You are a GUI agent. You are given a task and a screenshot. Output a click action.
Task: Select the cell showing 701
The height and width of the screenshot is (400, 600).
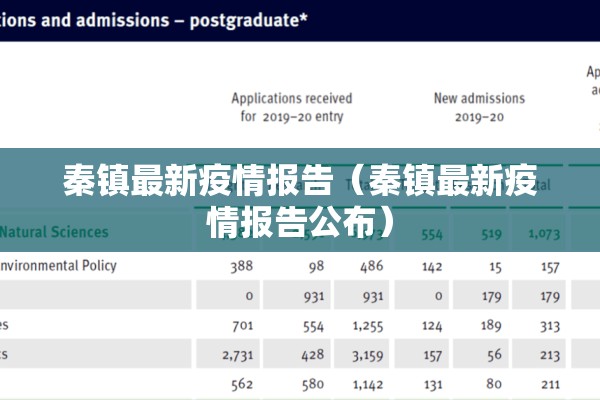243,325
